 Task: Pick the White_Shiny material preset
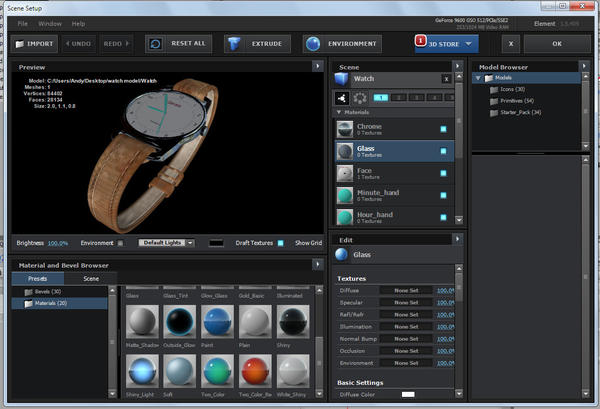293,371
